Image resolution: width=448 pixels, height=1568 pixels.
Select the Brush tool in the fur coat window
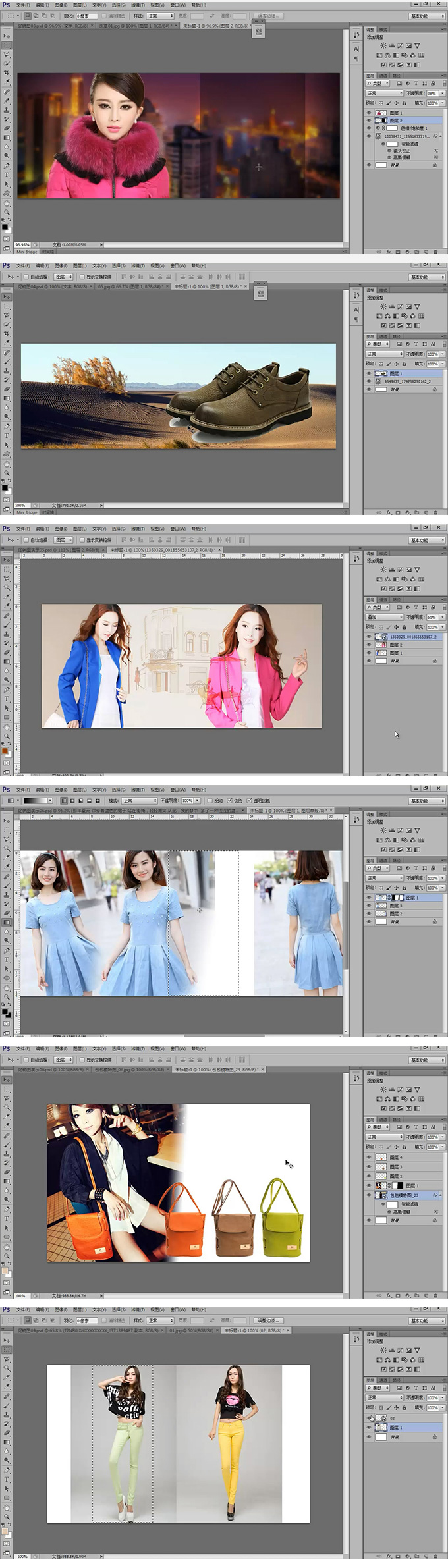tap(7, 101)
